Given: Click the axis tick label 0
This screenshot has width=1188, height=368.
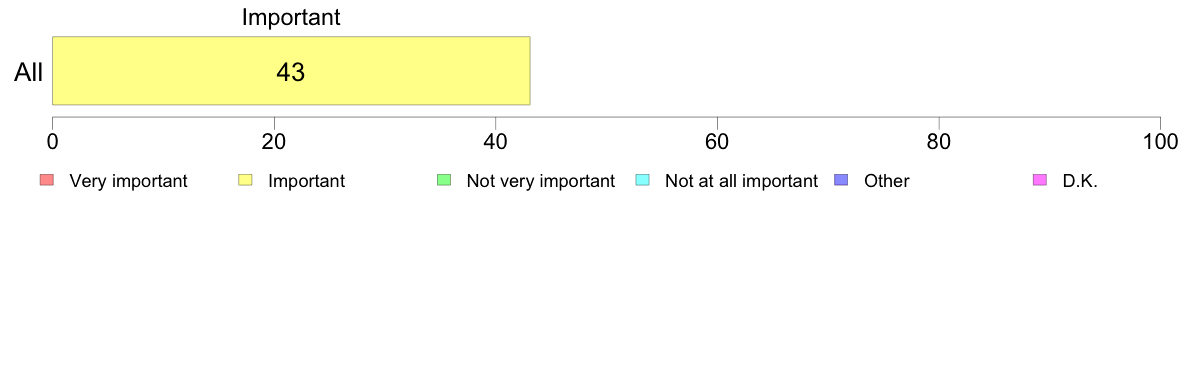Looking at the screenshot, I should click(52, 141).
